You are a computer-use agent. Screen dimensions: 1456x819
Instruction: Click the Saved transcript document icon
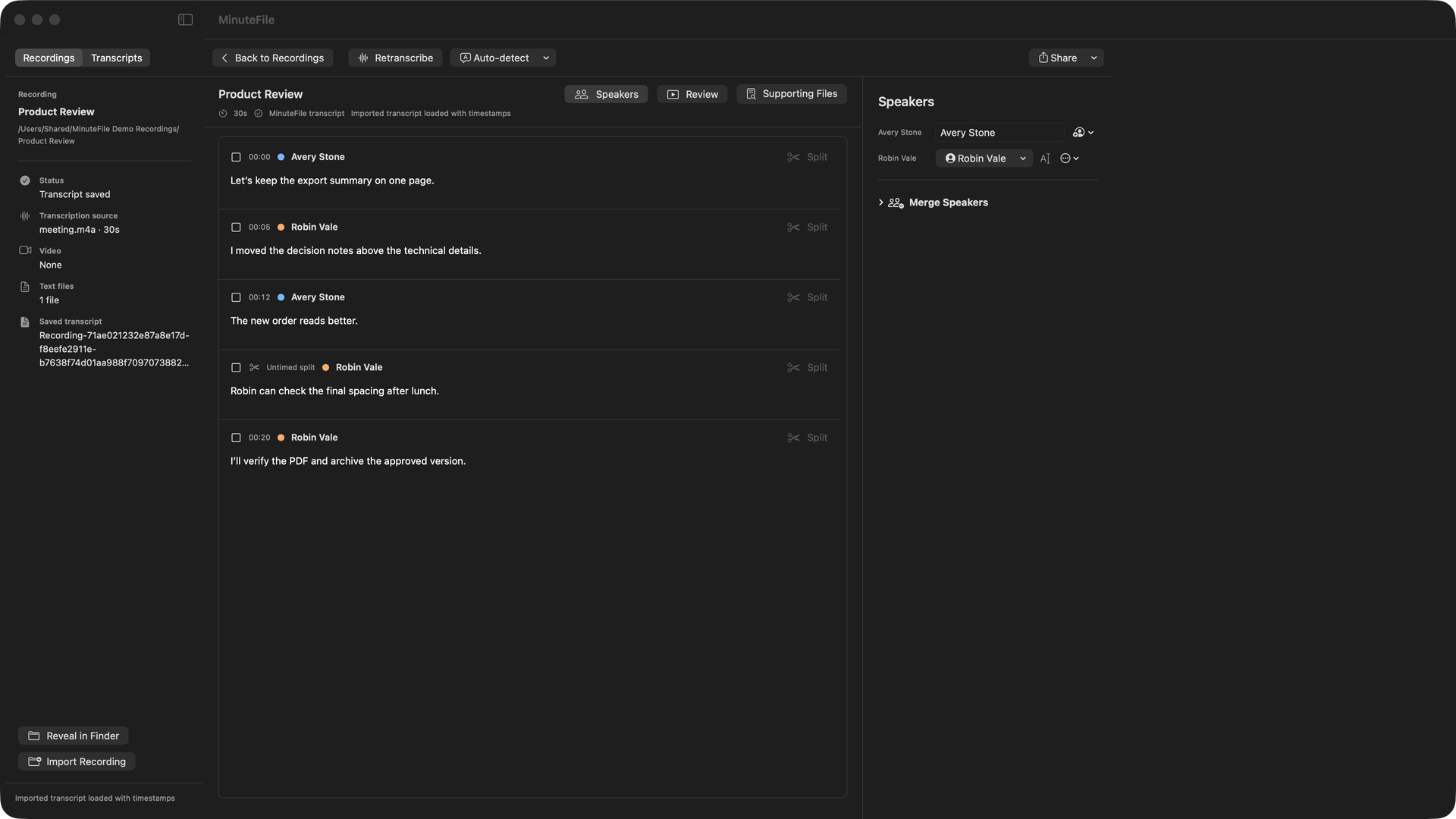25,322
